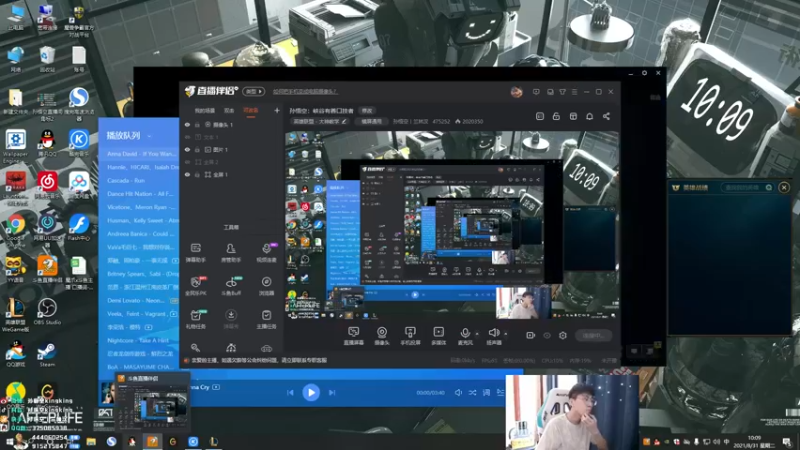Open the message icon in title bar
The width and height of the screenshot is (800, 450).
click(536, 92)
